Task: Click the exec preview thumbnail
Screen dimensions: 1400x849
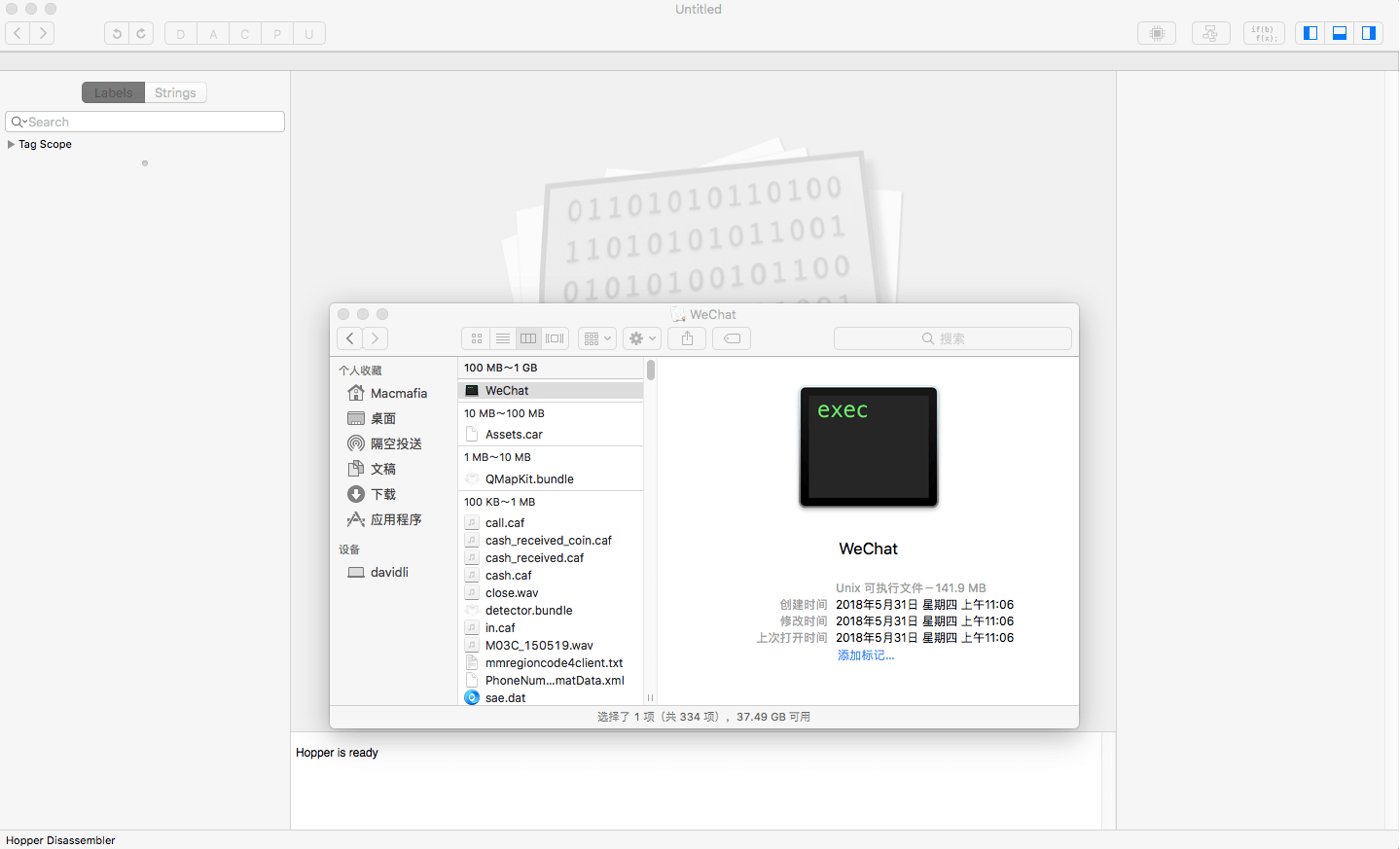Action: (869, 446)
